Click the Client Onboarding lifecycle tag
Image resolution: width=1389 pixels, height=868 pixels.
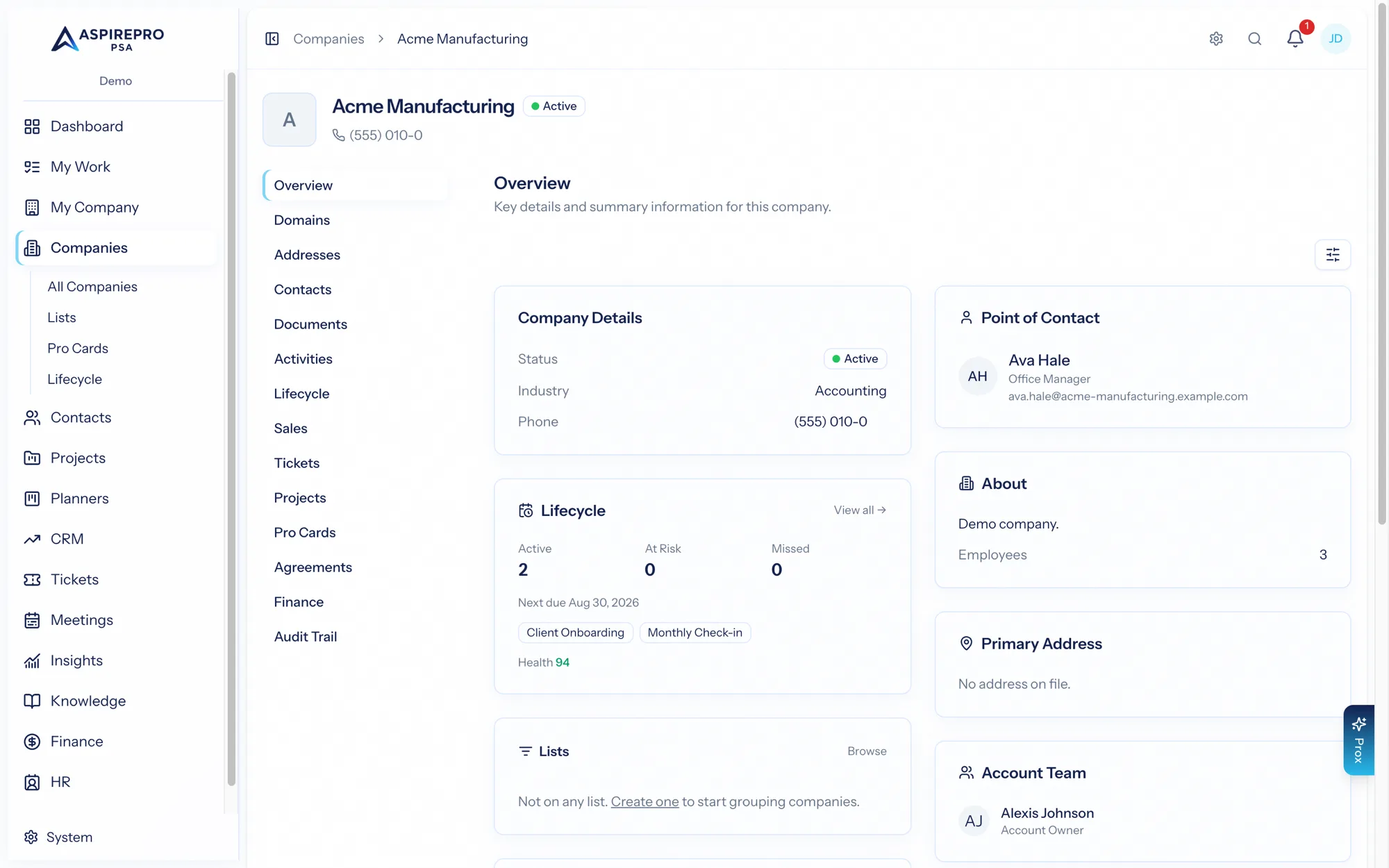coord(575,633)
